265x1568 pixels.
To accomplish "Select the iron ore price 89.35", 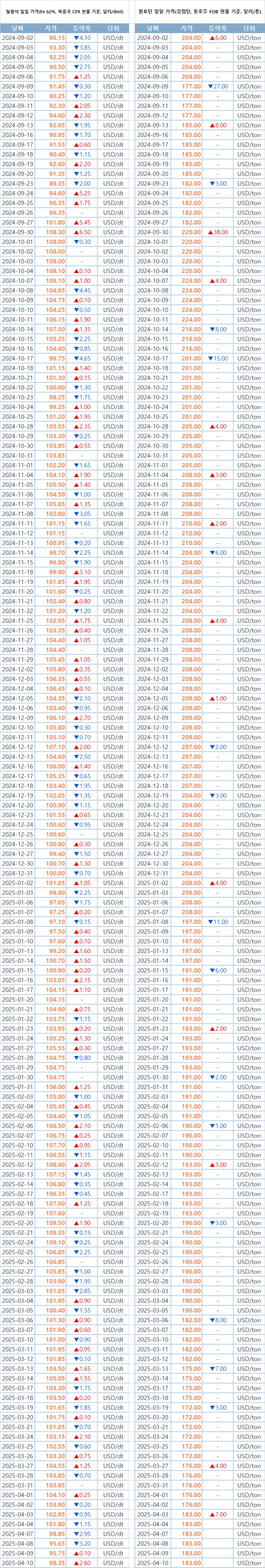I will click(57, 183).
